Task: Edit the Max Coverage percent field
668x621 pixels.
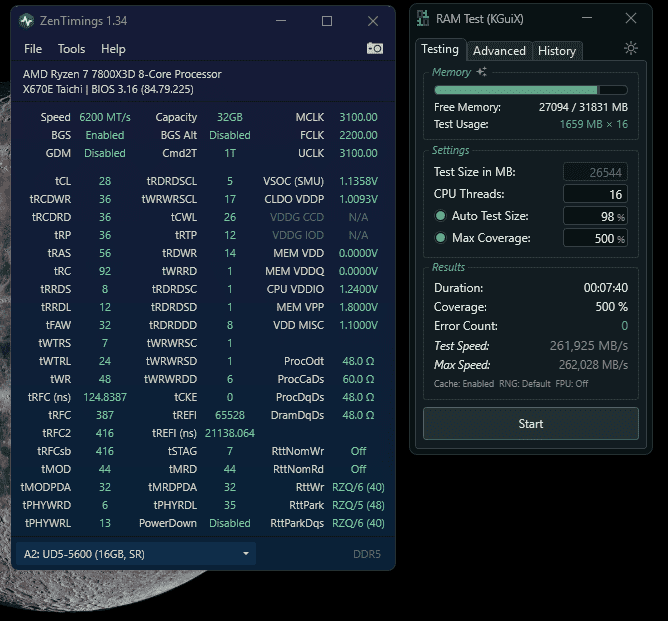Action: coord(595,238)
